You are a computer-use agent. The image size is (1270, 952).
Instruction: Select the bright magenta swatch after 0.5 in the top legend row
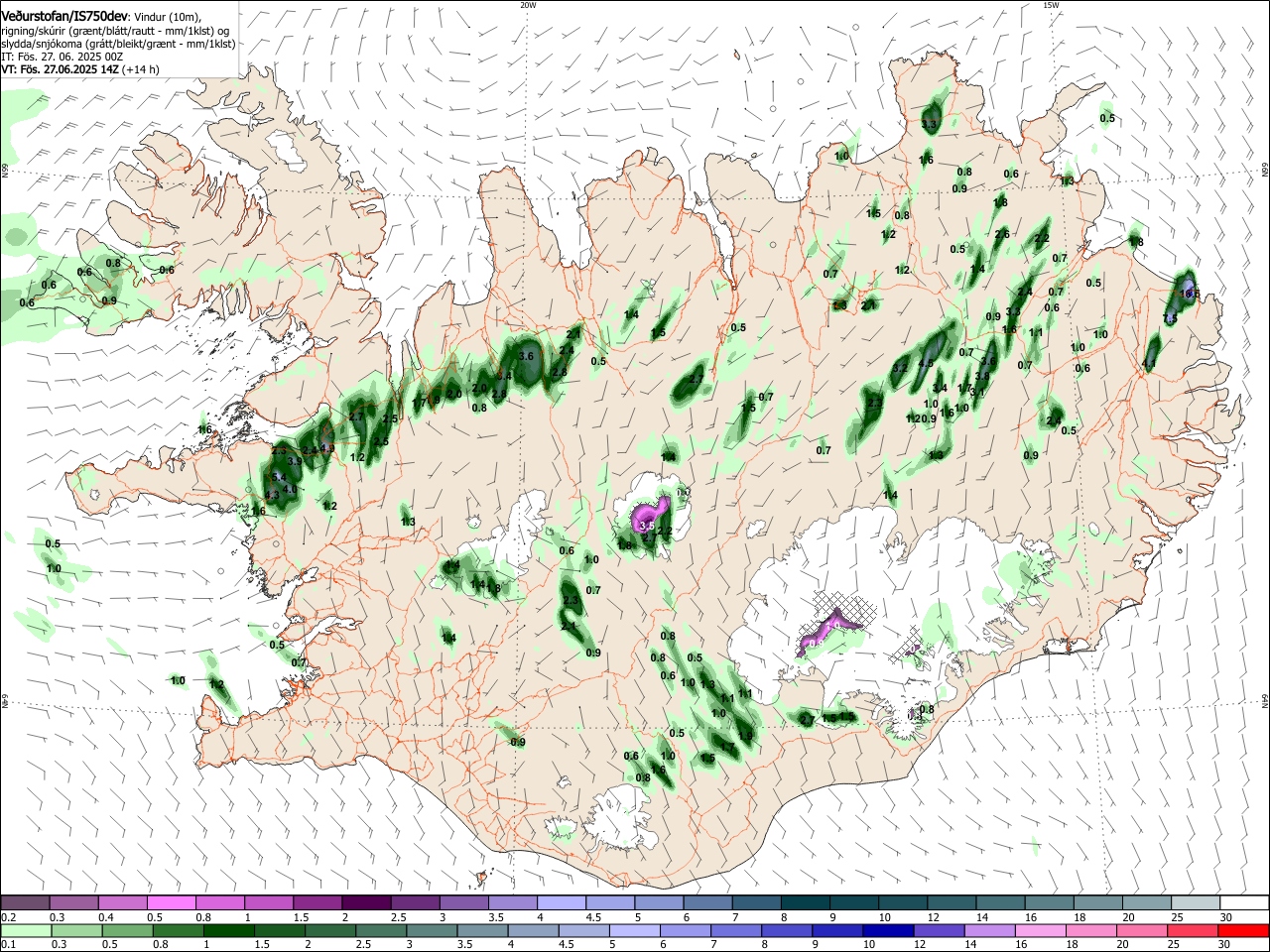click(x=171, y=903)
